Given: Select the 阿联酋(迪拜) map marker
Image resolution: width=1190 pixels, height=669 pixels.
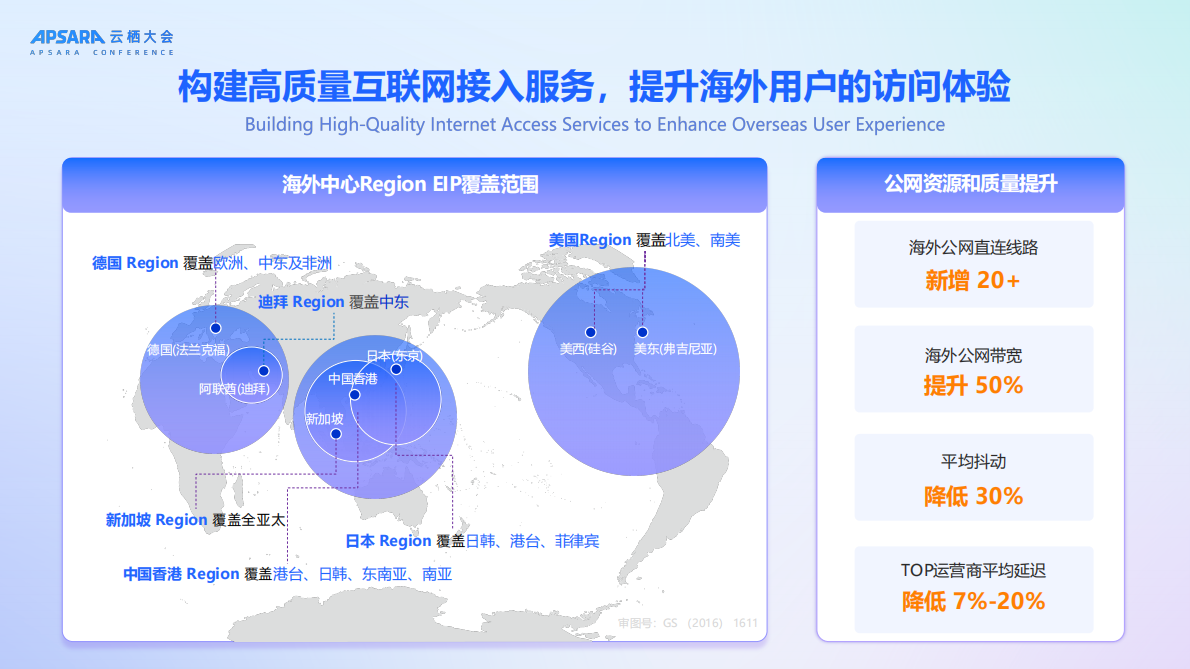Looking at the screenshot, I should (266, 372).
